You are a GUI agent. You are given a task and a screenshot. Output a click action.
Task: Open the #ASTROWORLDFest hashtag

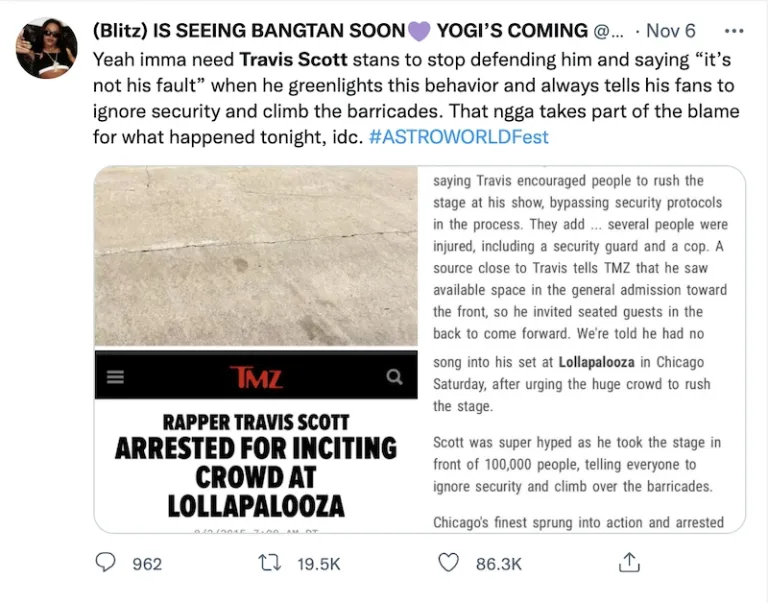459,136
